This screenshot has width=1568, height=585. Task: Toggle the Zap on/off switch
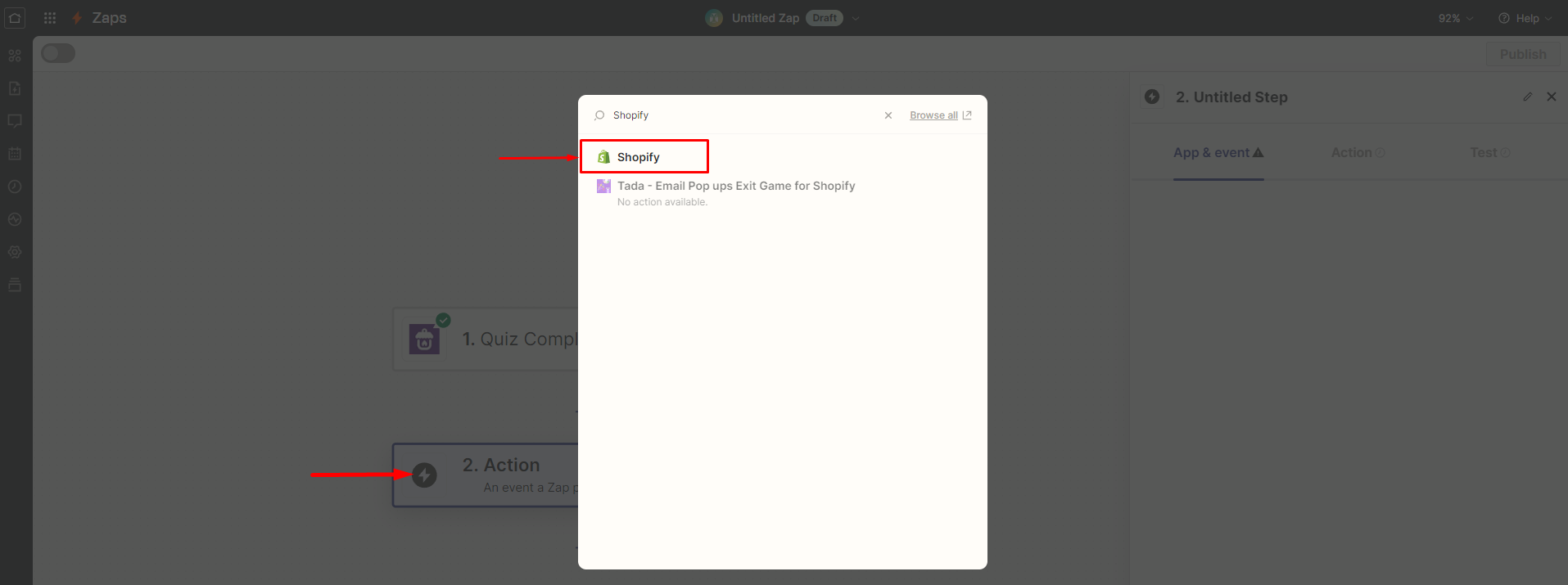[x=58, y=53]
